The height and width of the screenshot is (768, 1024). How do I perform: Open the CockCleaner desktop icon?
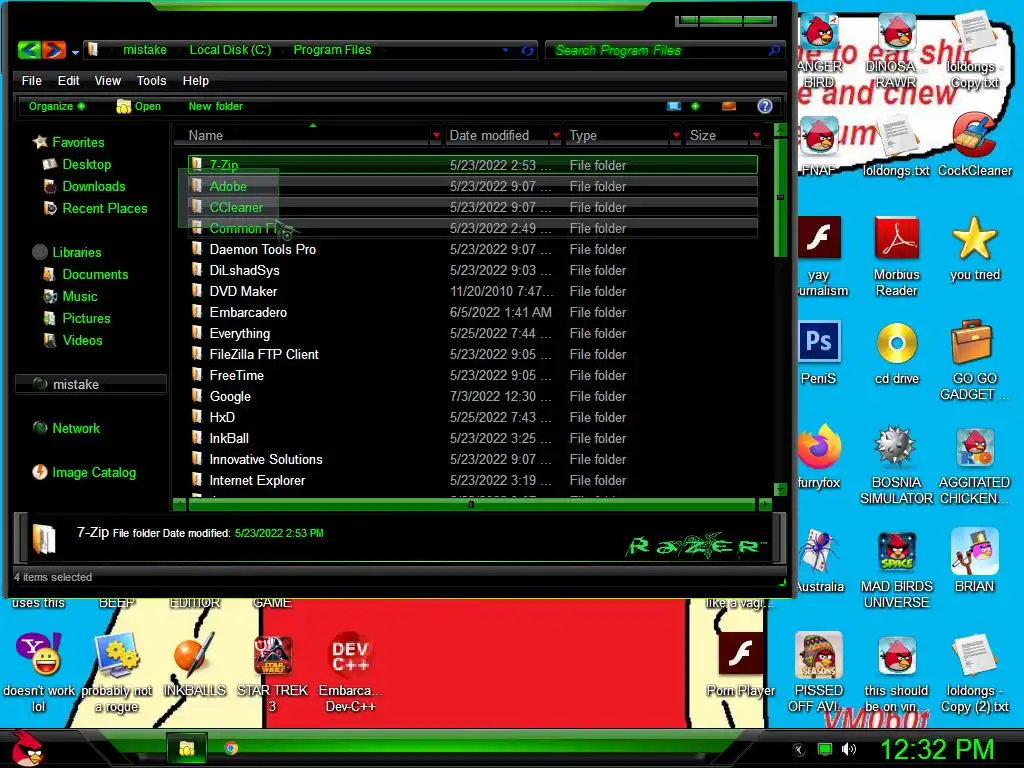tap(974, 145)
